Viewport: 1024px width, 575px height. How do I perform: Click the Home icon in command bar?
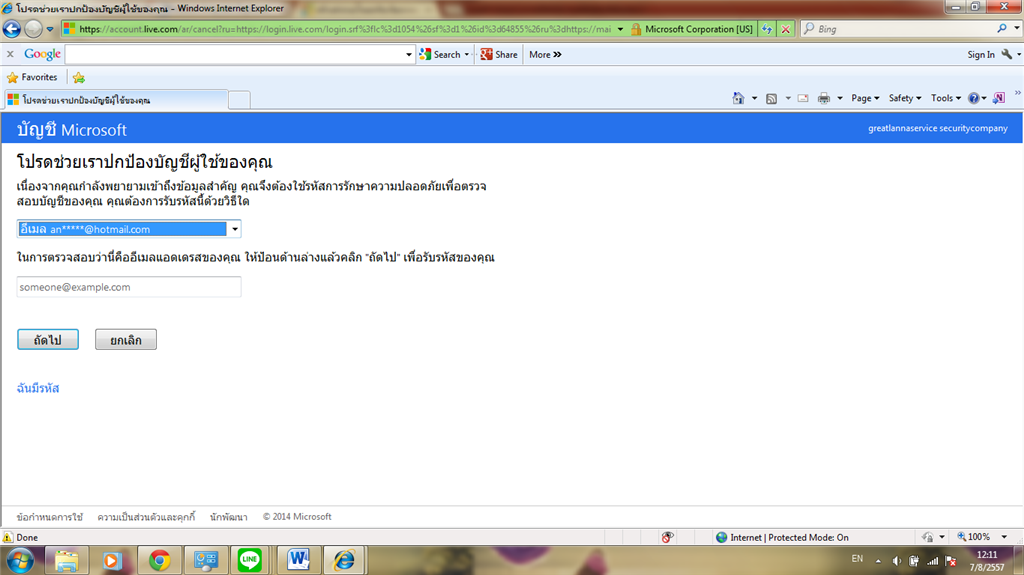click(738, 98)
